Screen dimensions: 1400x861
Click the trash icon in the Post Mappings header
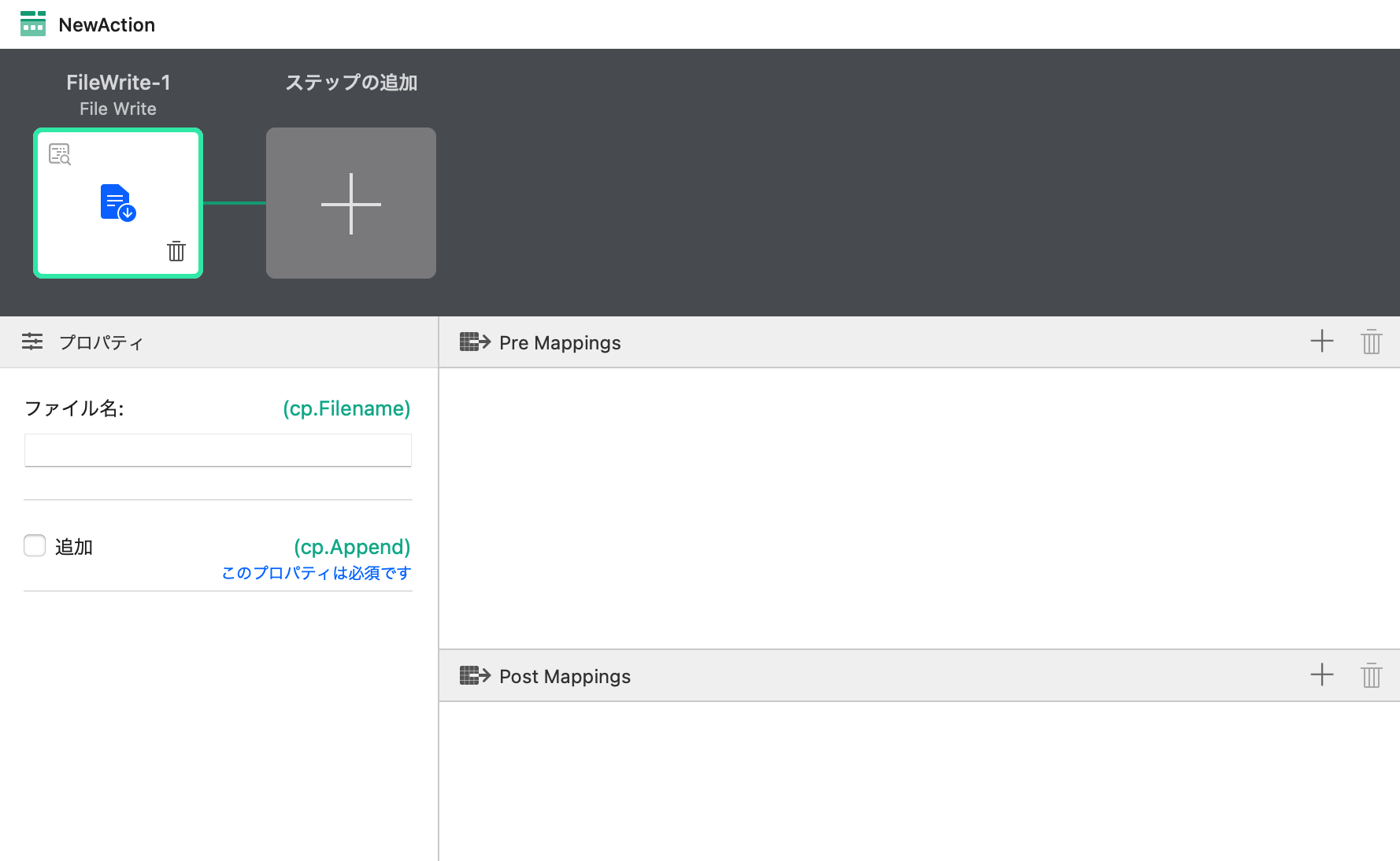(x=1370, y=675)
